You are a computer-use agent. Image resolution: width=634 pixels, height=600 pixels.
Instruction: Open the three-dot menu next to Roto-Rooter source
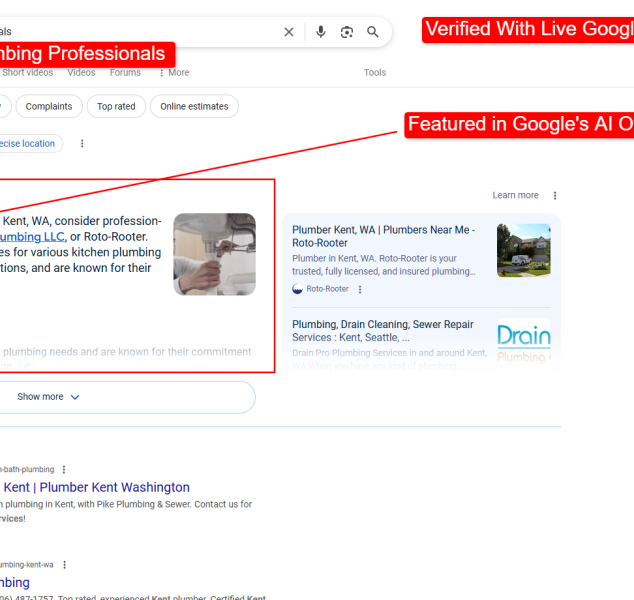coord(360,289)
